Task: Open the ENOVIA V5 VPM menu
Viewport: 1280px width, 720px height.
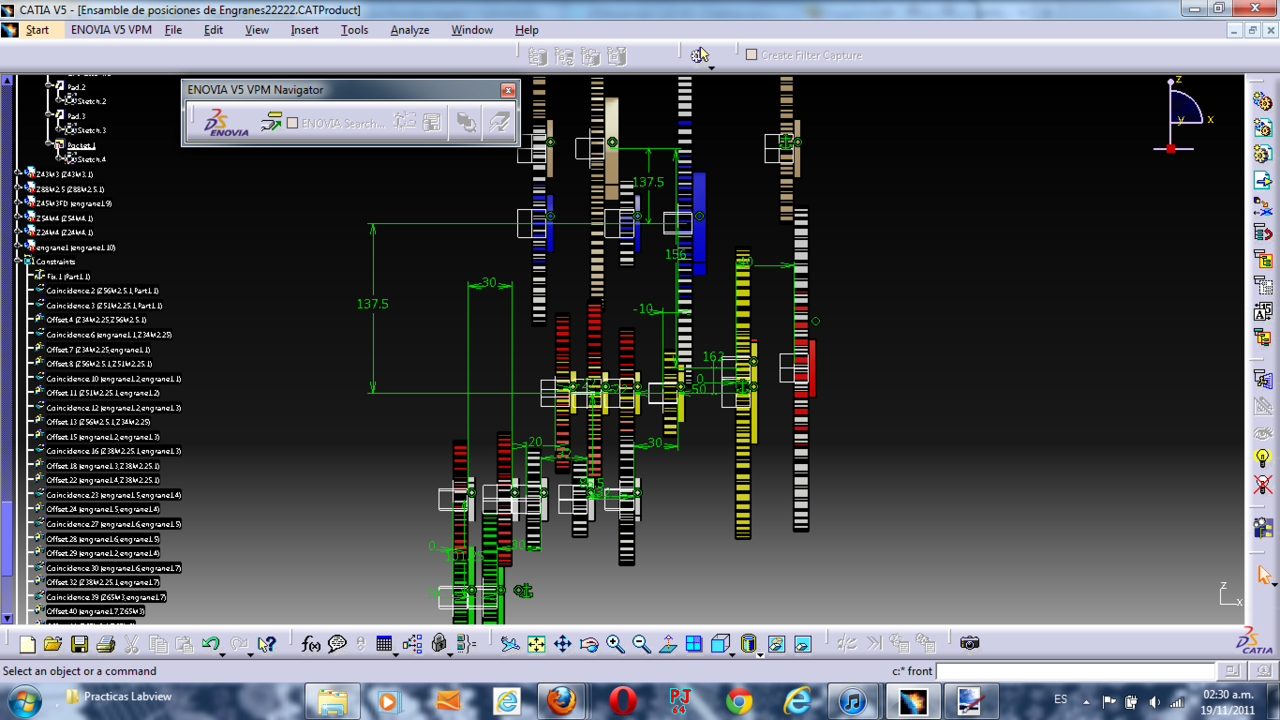Action: [x=111, y=30]
